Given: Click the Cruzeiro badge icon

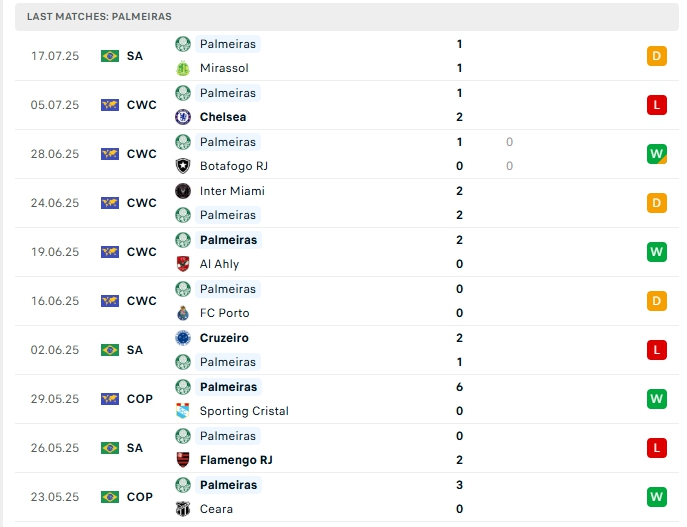Looking at the screenshot, I should (182, 338).
